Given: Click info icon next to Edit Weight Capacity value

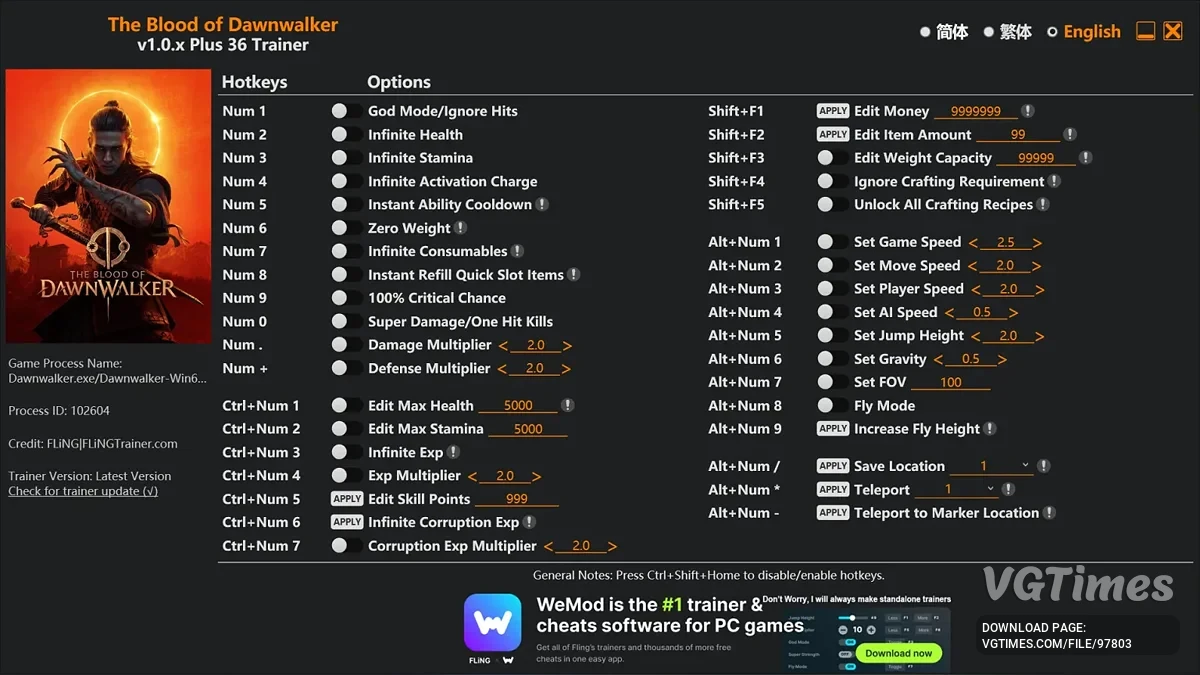Looking at the screenshot, I should 1085,157.
